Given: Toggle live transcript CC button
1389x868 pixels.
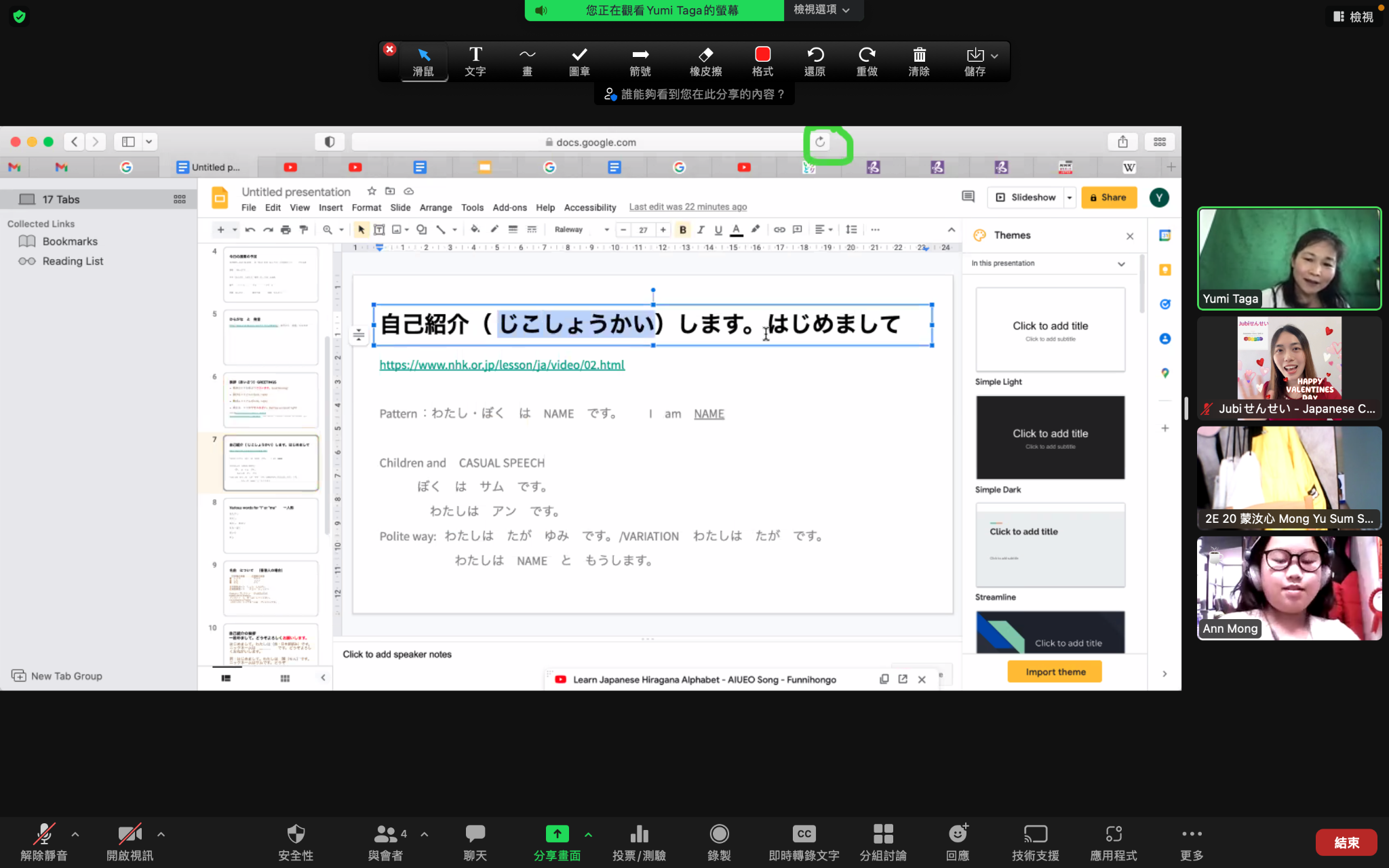Looking at the screenshot, I should pyautogui.click(x=804, y=842).
